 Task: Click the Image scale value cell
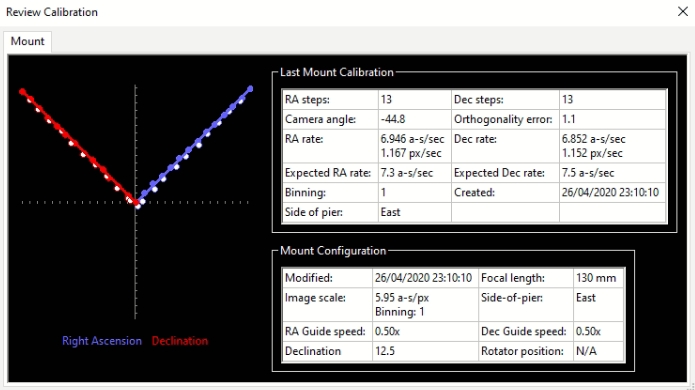pos(425,304)
